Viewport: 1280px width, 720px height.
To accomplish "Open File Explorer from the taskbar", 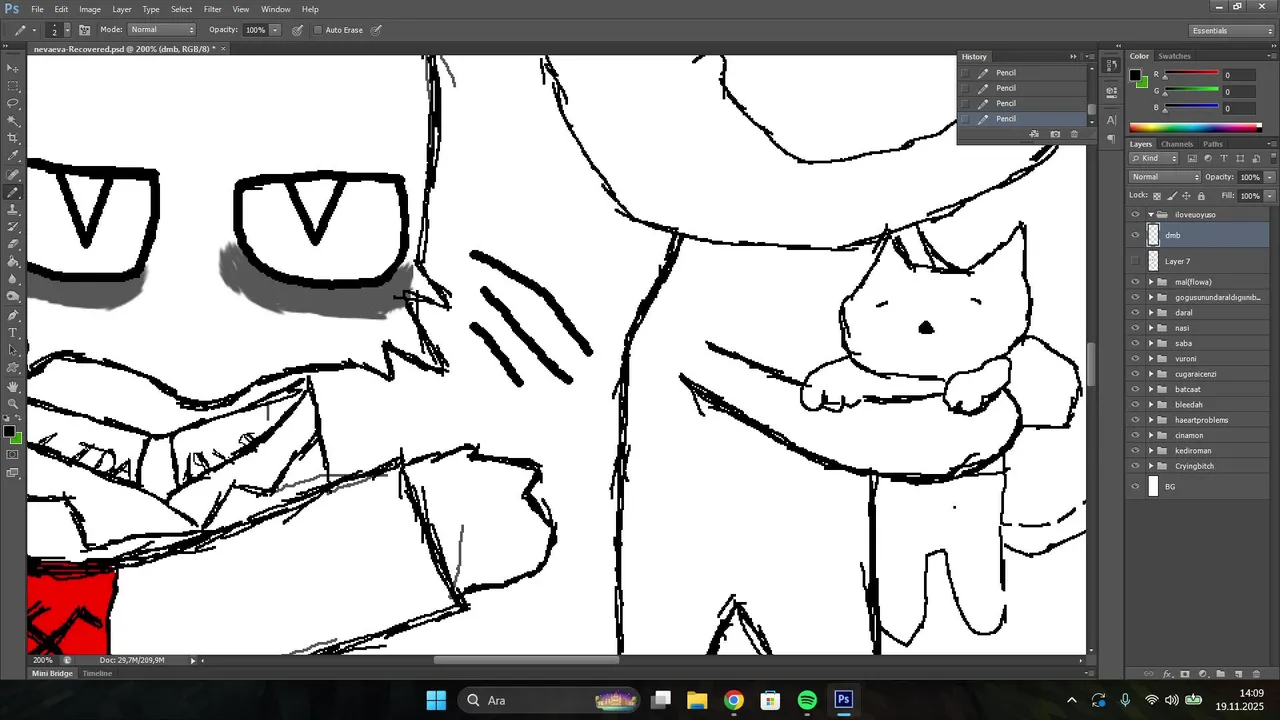I will coord(697,700).
